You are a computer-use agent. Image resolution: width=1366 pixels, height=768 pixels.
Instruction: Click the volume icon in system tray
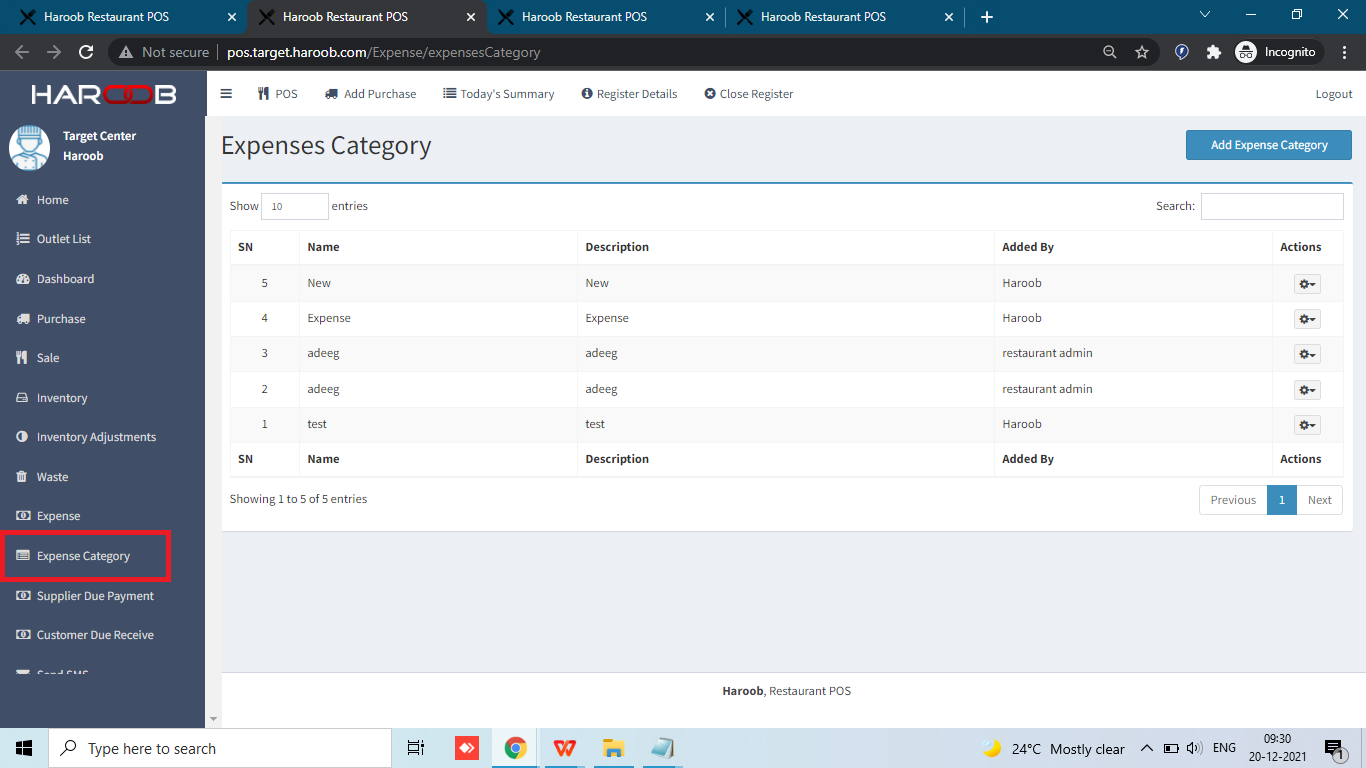coord(1194,748)
